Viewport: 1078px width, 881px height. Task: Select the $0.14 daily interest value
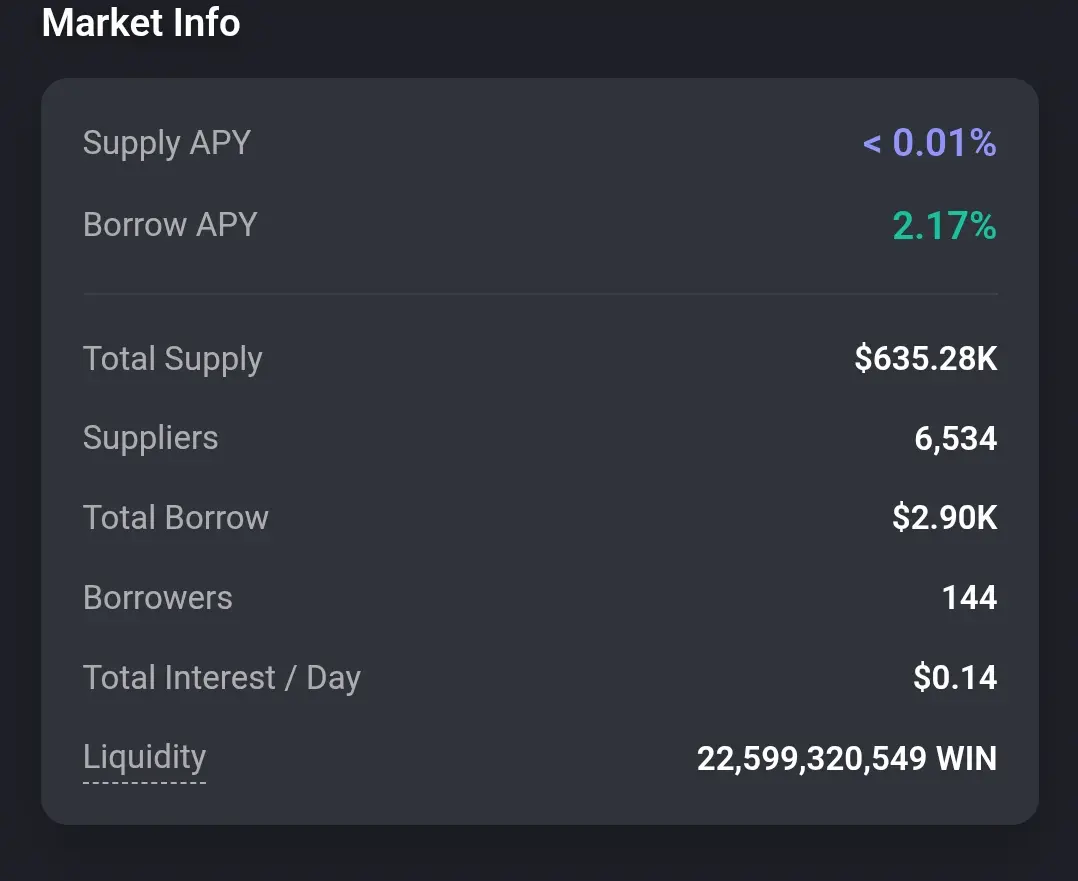click(955, 678)
